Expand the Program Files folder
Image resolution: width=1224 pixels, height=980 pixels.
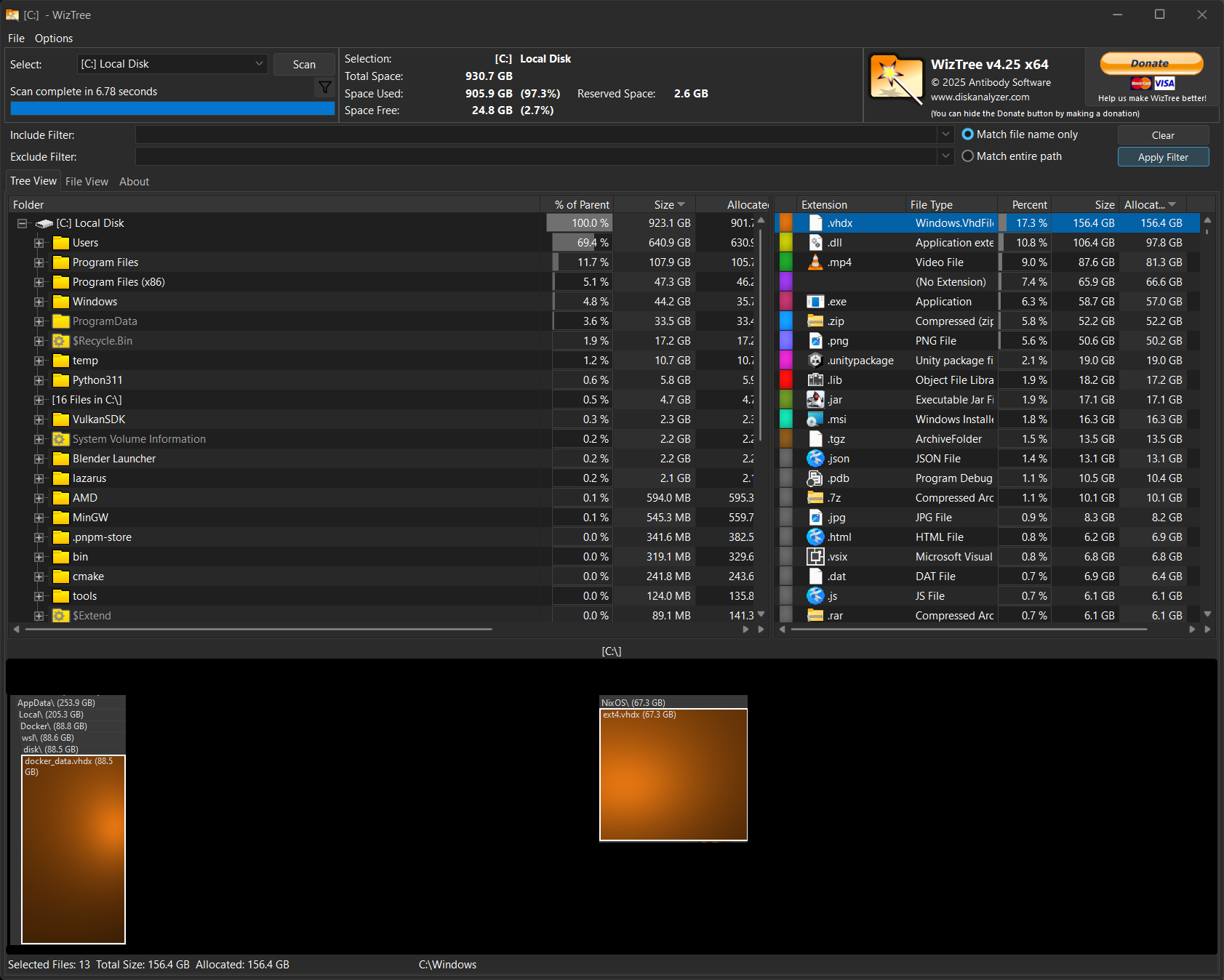pyautogui.click(x=39, y=262)
